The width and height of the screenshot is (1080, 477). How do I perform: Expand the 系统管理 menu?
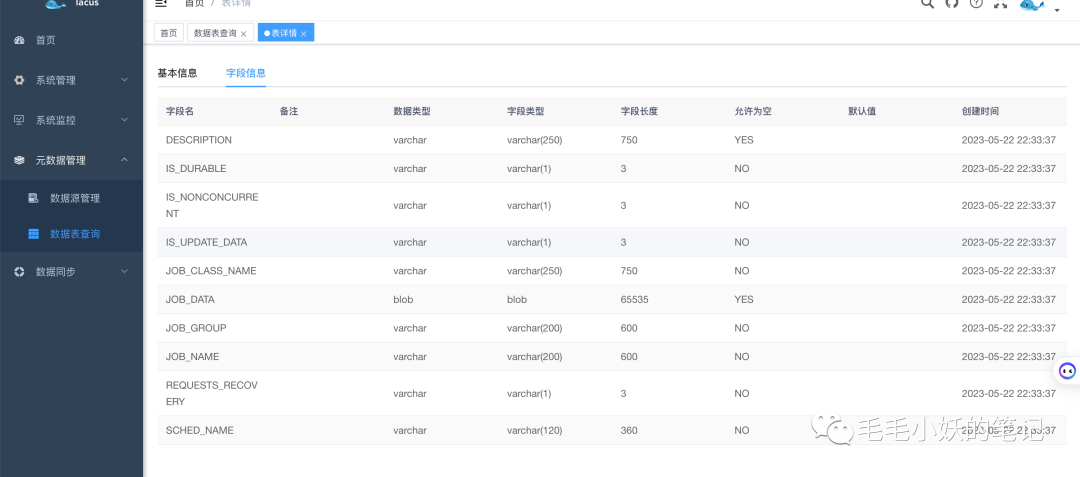72,80
